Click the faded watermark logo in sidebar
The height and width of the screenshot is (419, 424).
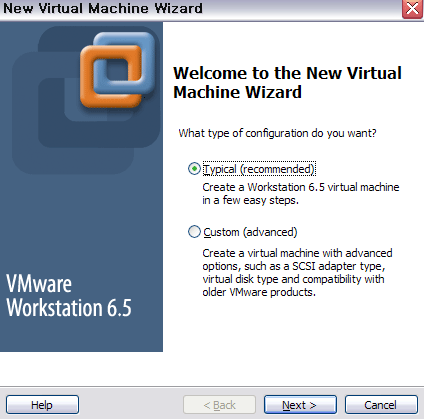(x=86, y=100)
